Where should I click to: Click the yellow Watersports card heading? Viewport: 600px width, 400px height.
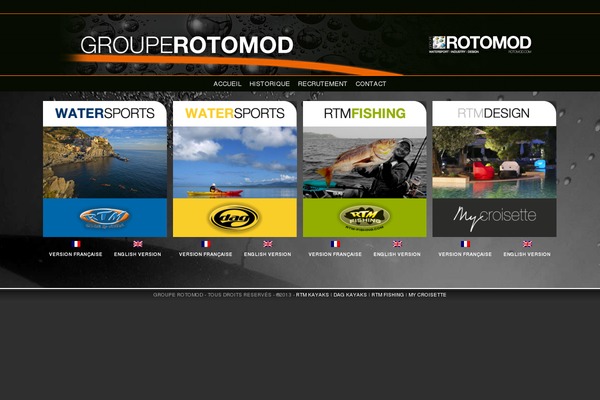pos(235,113)
